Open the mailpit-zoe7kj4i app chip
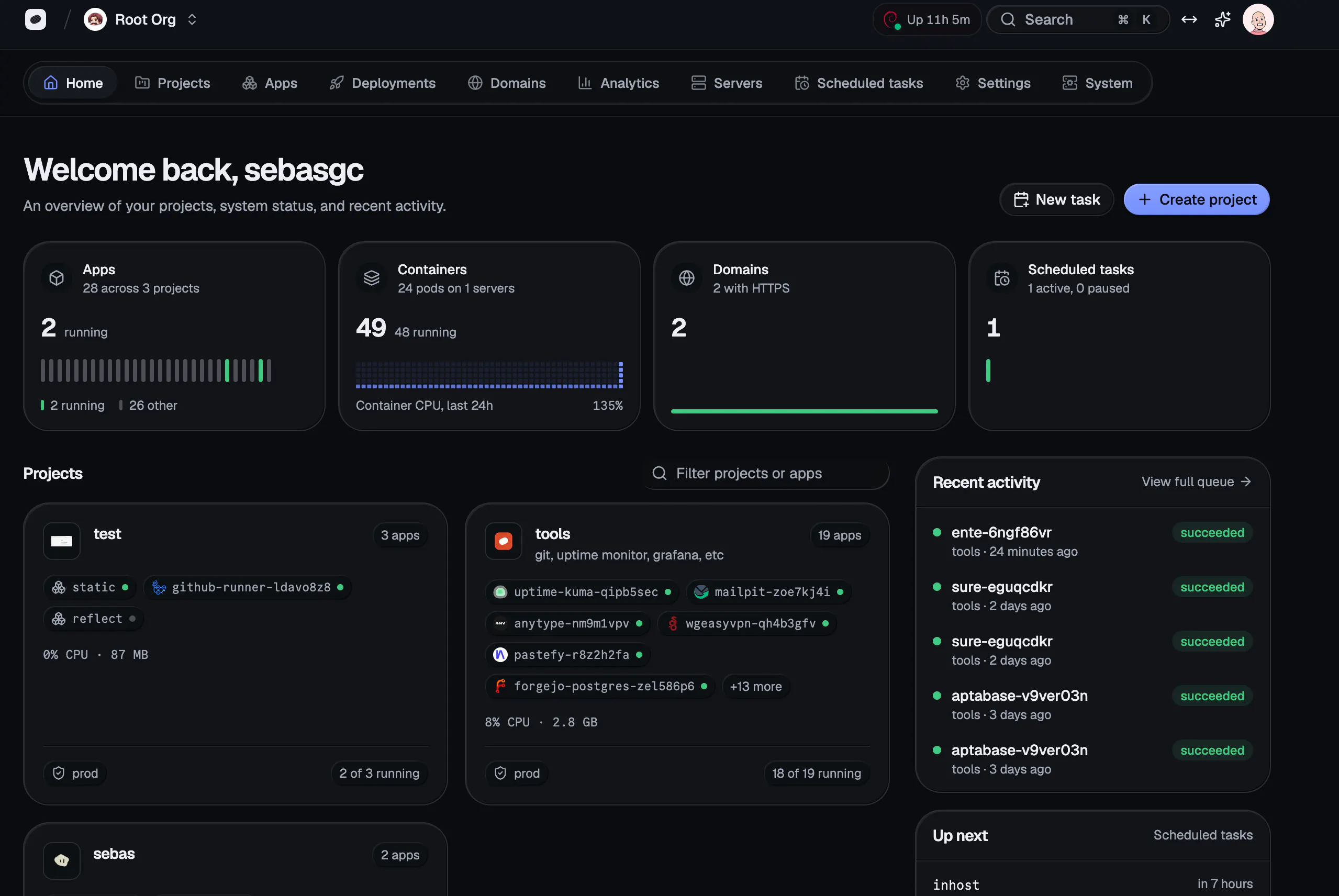 click(x=768, y=592)
